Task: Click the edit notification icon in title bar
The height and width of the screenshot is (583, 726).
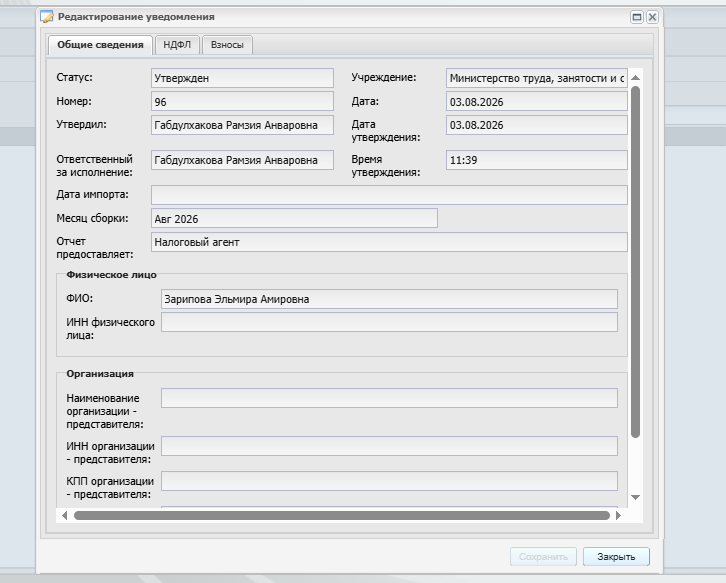Action: [x=47, y=17]
